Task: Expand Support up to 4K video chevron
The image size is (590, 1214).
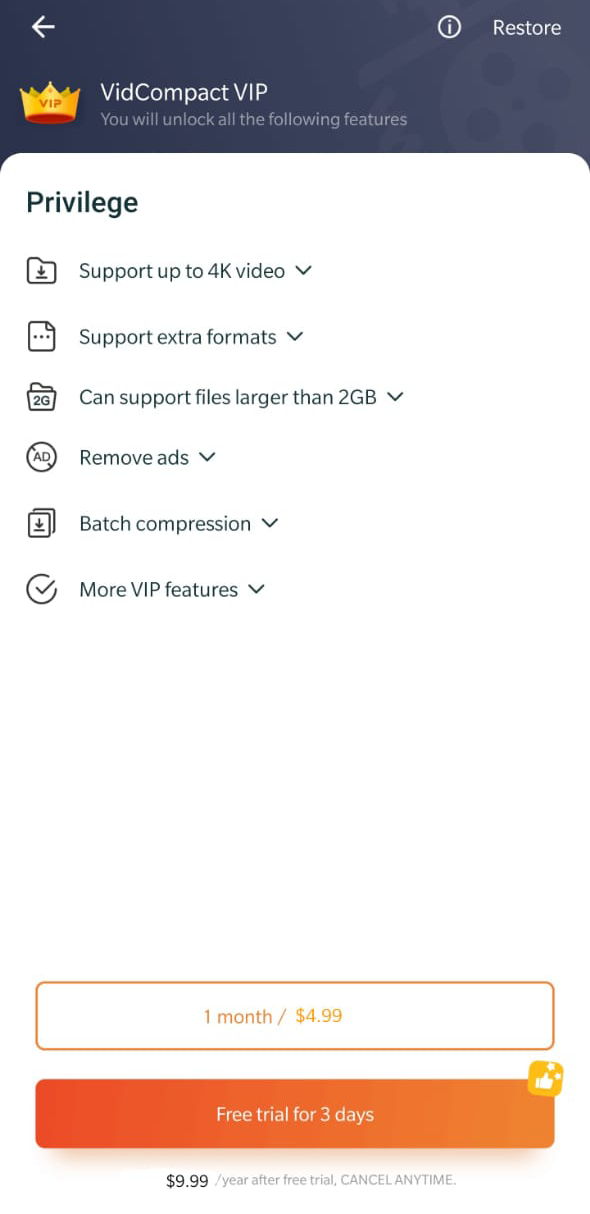Action: tap(304, 270)
